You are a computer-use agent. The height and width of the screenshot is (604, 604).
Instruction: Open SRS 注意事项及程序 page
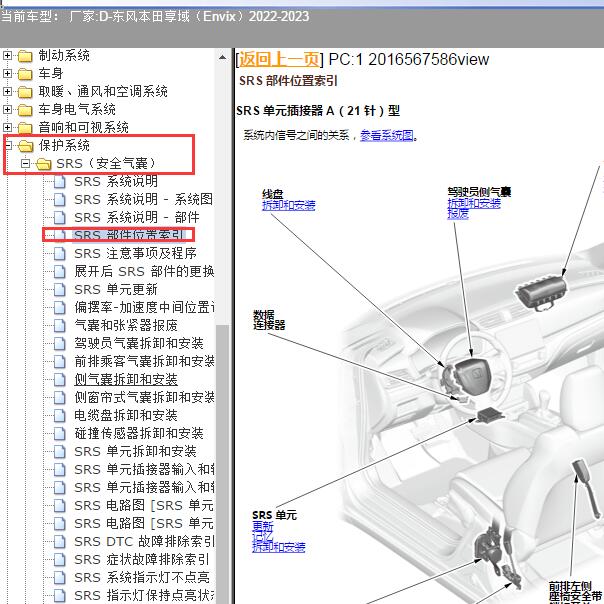pyautogui.click(x=135, y=253)
